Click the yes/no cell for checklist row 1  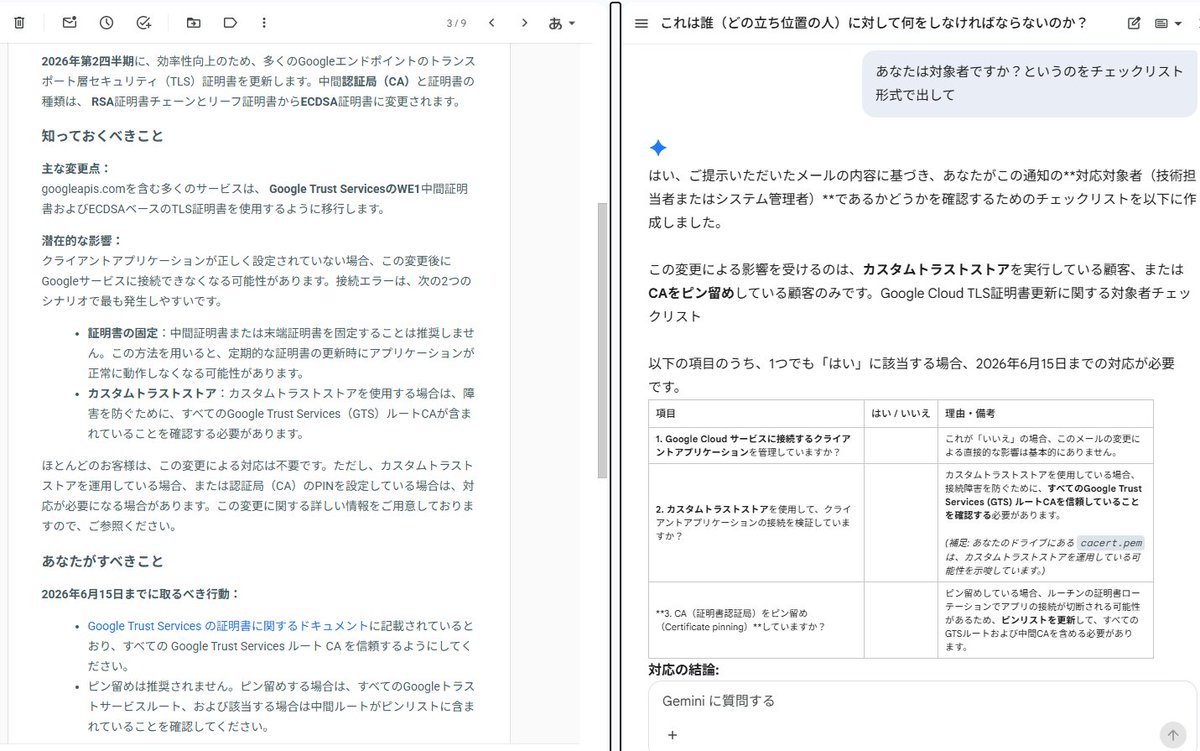pos(901,445)
